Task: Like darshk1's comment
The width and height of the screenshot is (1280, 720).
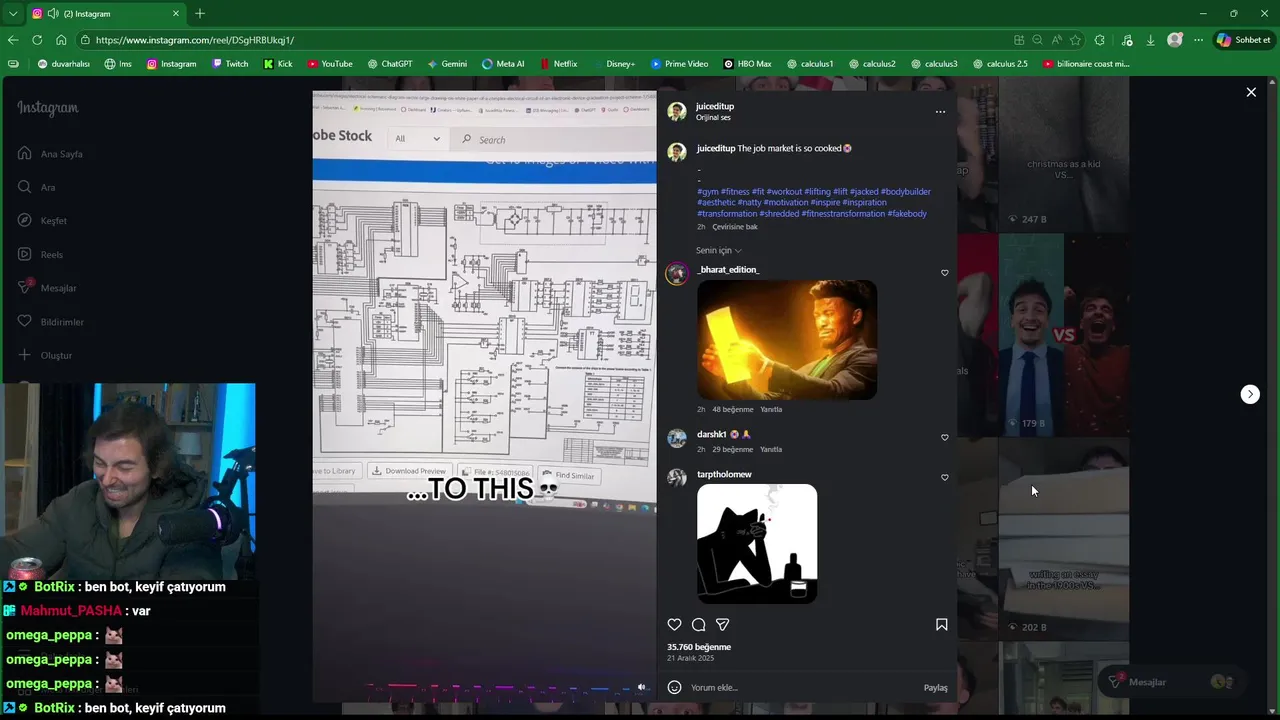Action: coord(944,437)
